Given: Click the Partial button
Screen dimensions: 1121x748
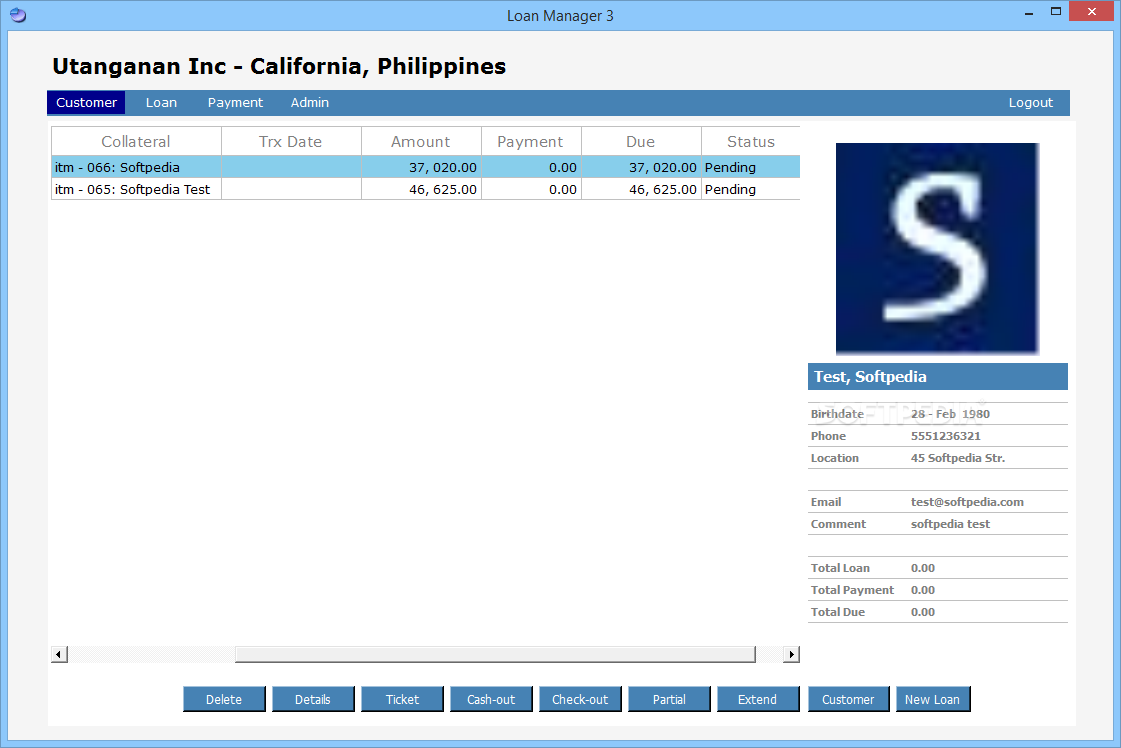Looking at the screenshot, I should tap(669, 699).
